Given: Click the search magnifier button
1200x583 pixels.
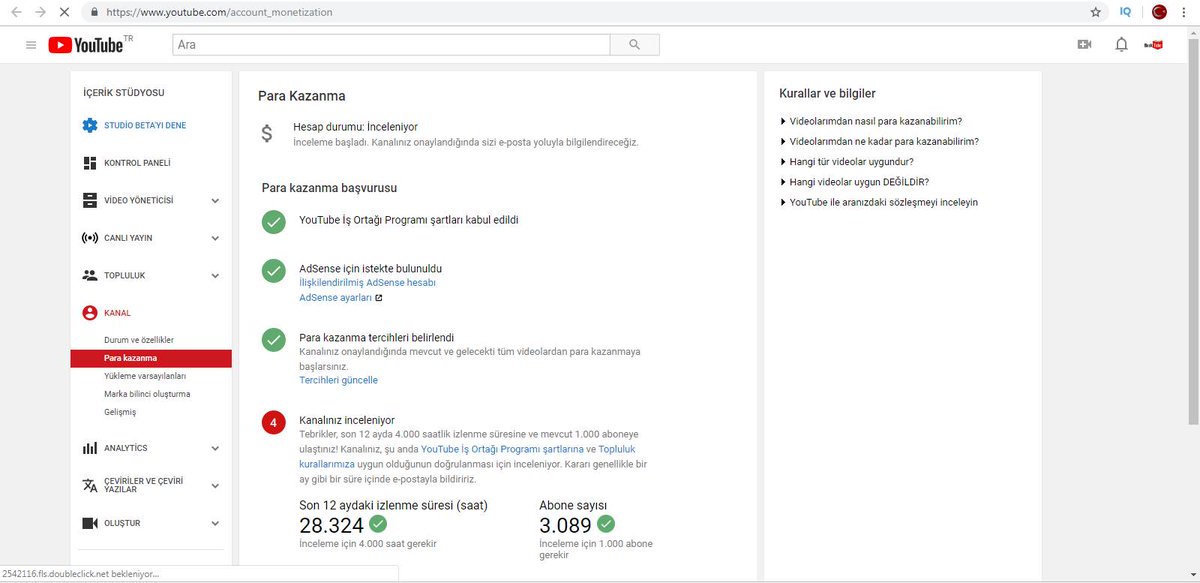Looking at the screenshot, I should coord(635,45).
